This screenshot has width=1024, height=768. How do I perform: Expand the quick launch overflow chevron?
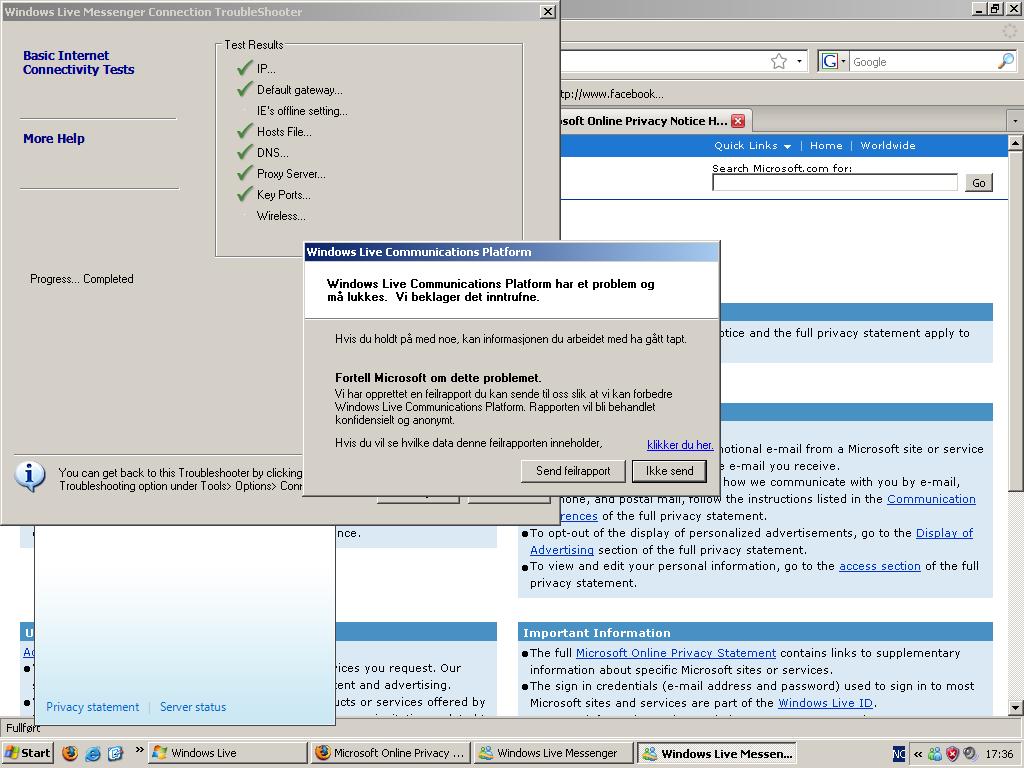pyautogui.click(x=139, y=750)
